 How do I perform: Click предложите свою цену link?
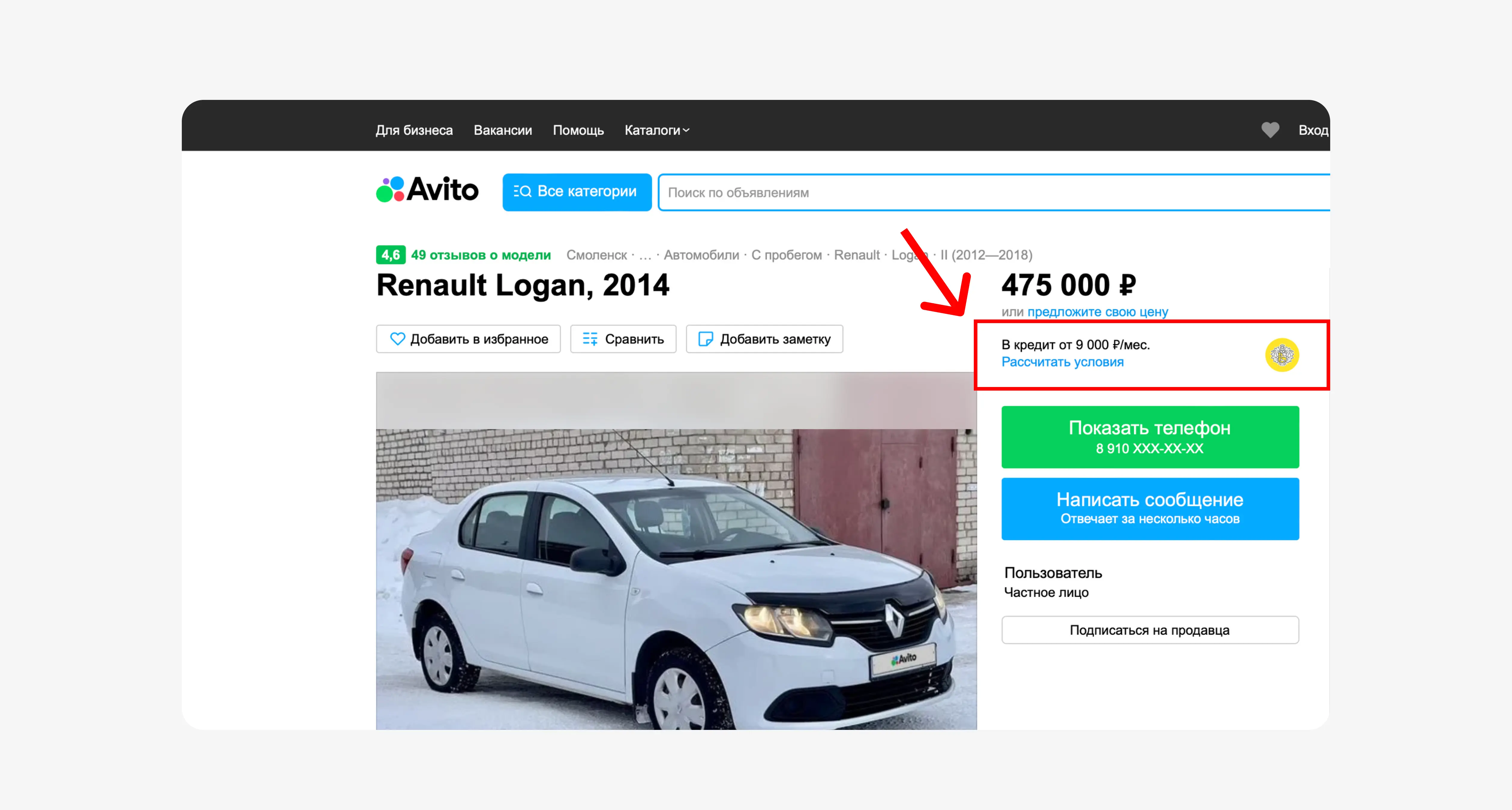coord(1098,312)
